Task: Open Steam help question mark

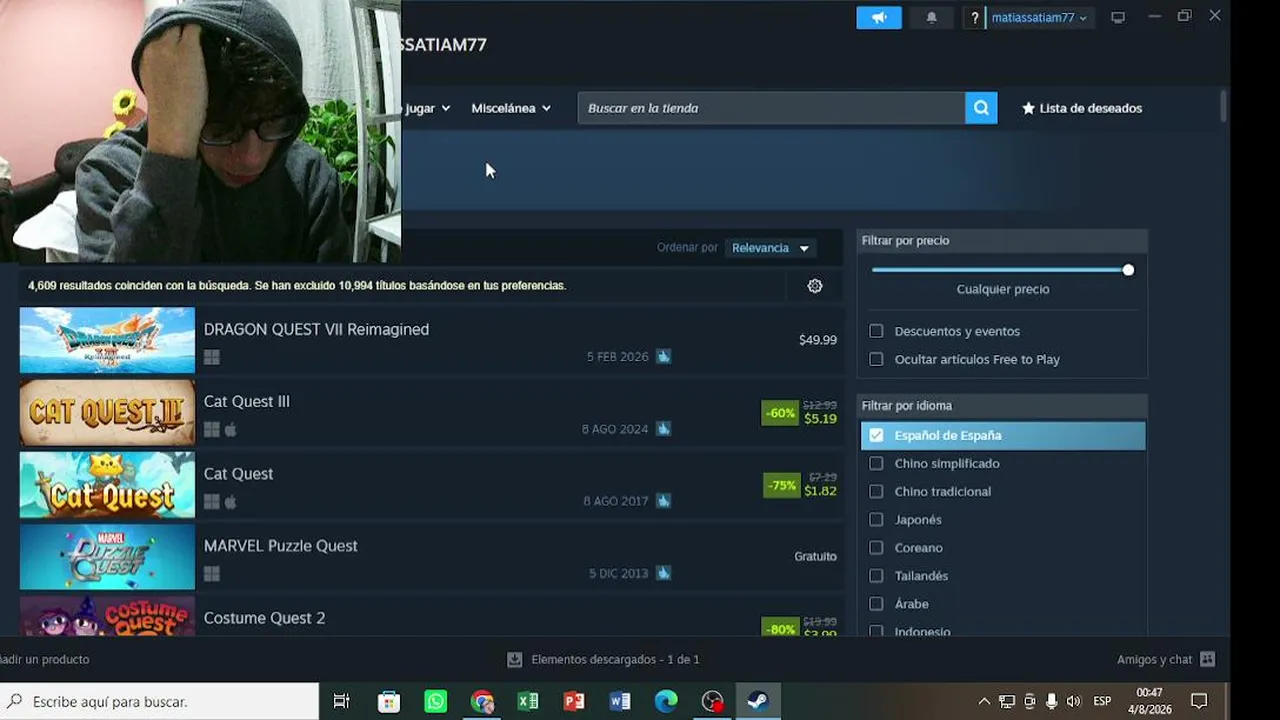Action: click(975, 18)
